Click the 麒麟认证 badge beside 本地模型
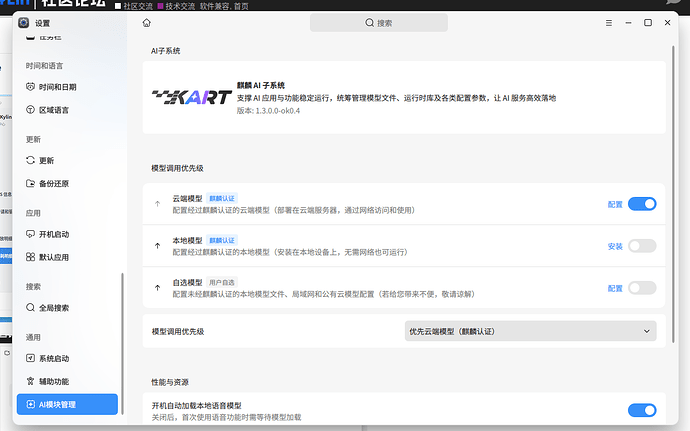 coord(222,240)
